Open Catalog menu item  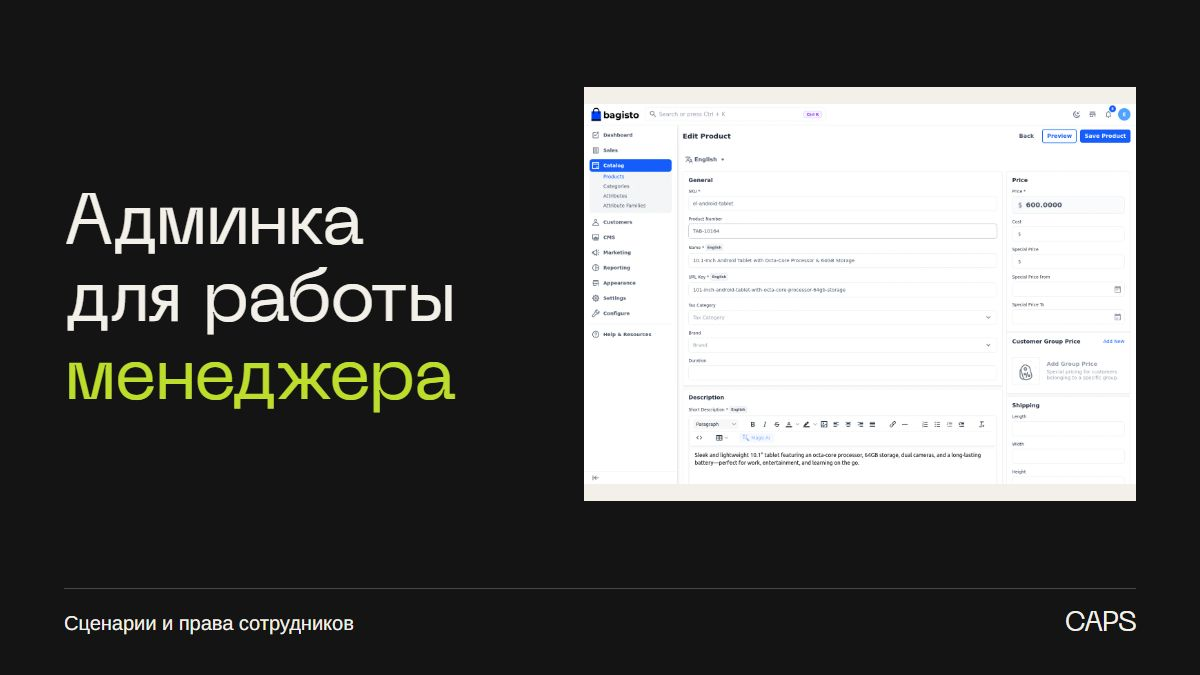(630, 165)
